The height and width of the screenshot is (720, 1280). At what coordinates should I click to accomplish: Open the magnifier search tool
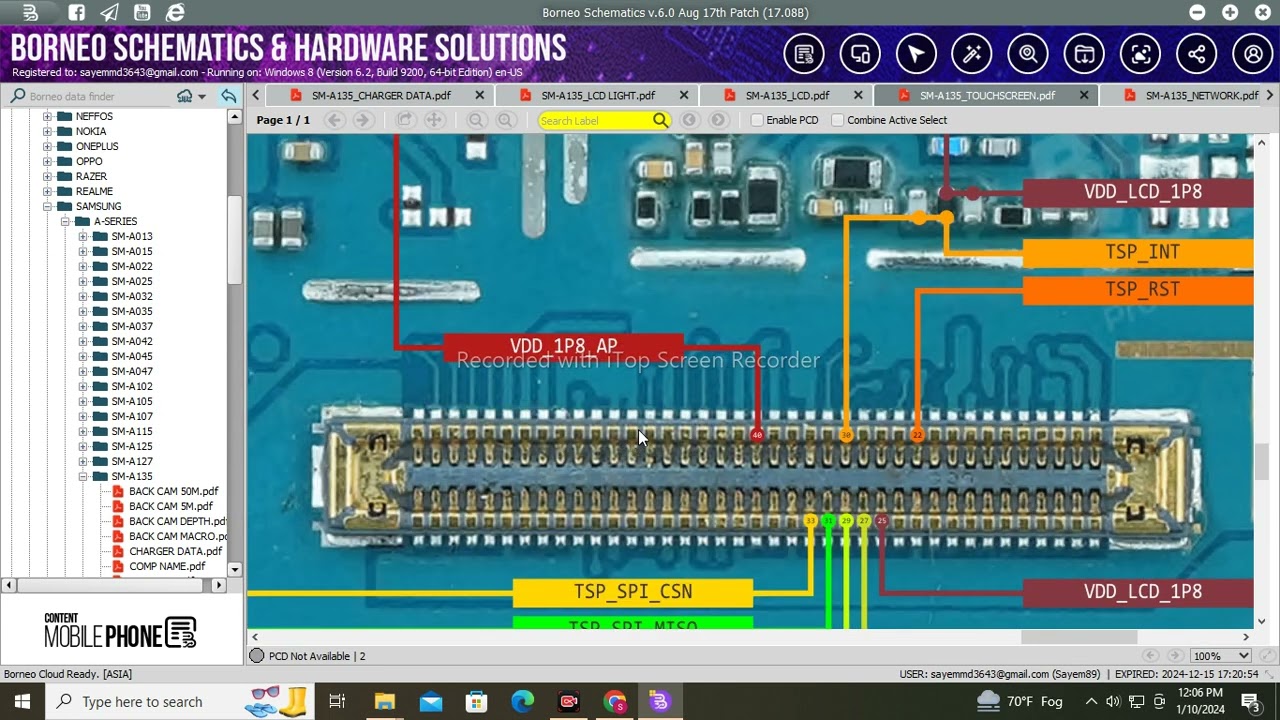[x=1028, y=54]
